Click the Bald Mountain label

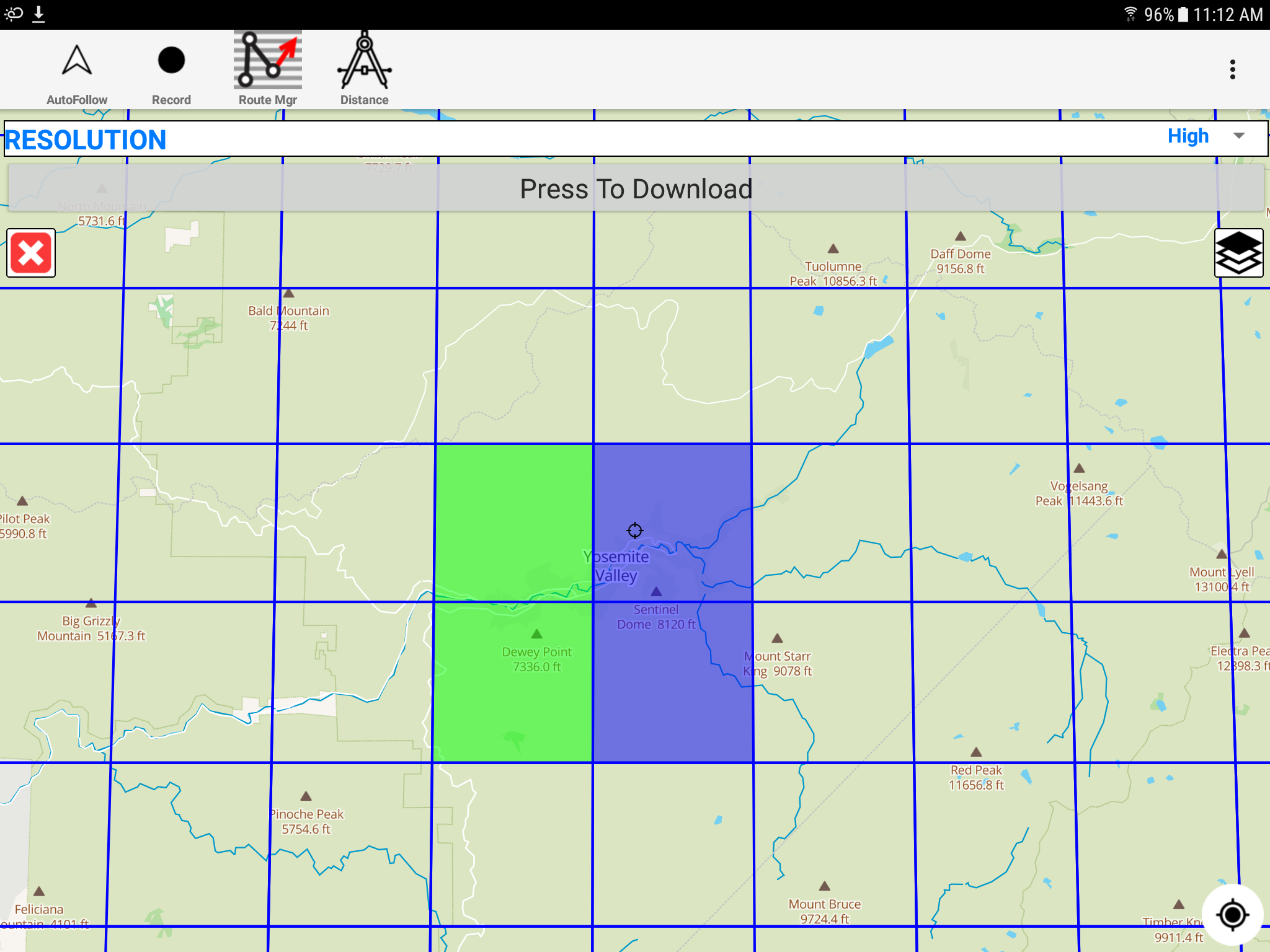289,318
